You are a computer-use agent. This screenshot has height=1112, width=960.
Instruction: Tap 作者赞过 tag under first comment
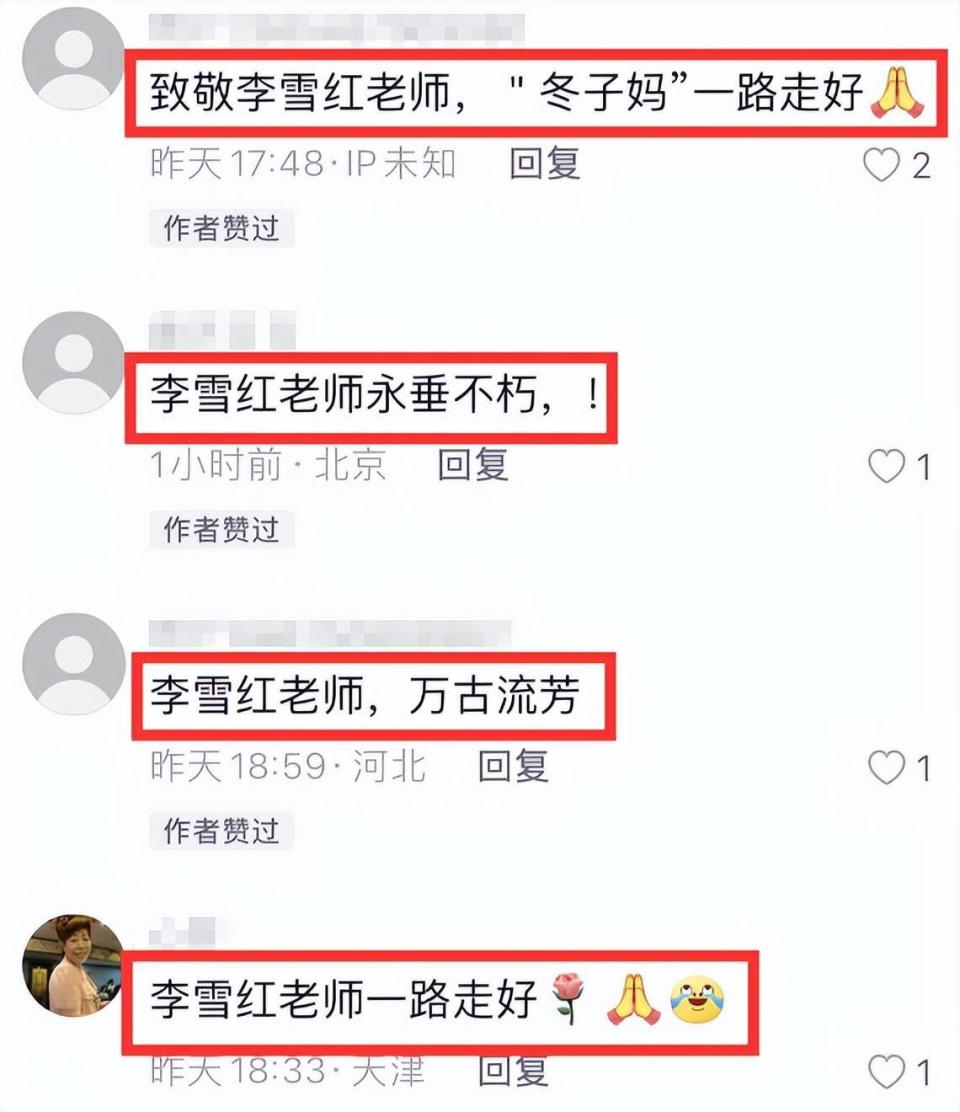click(x=221, y=228)
